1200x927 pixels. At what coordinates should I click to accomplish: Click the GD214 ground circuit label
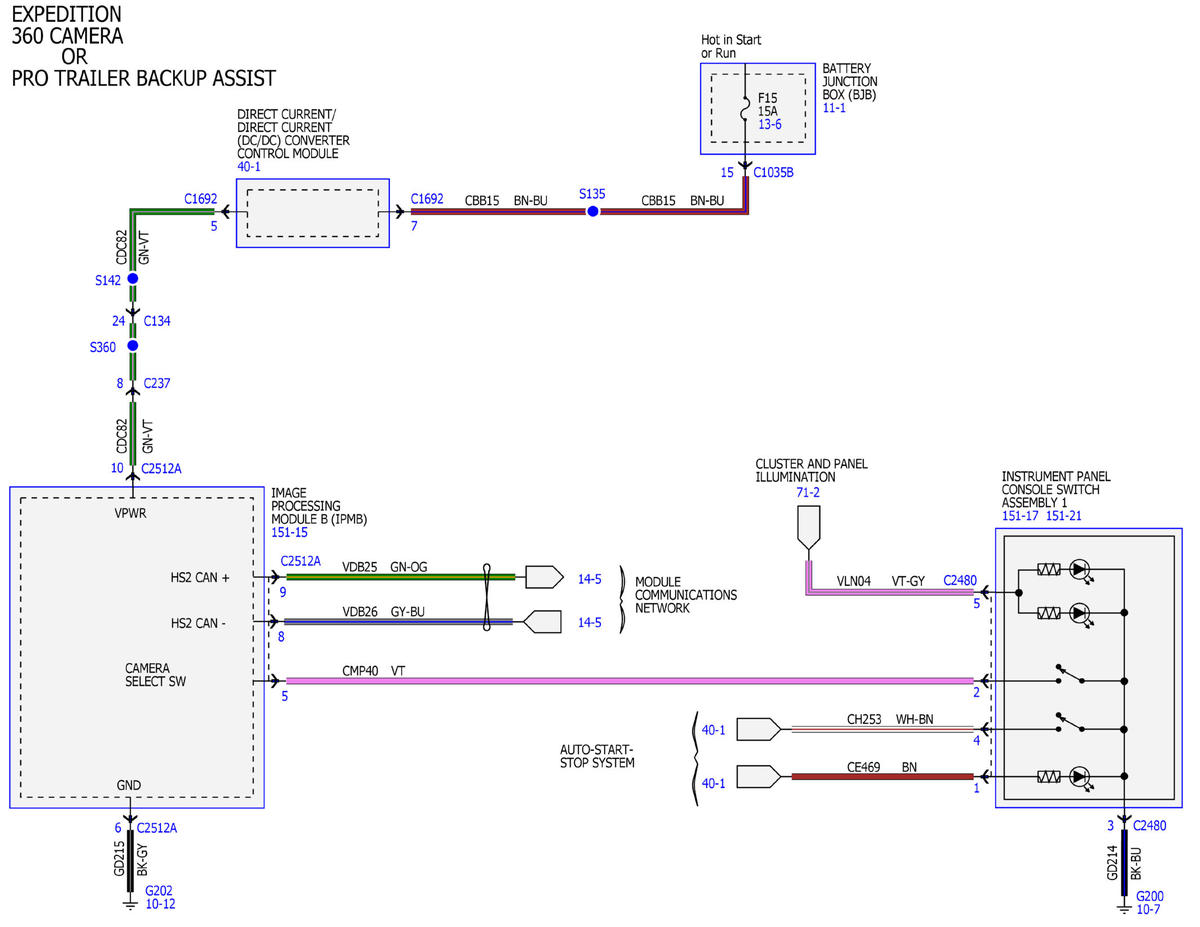(x=1112, y=861)
